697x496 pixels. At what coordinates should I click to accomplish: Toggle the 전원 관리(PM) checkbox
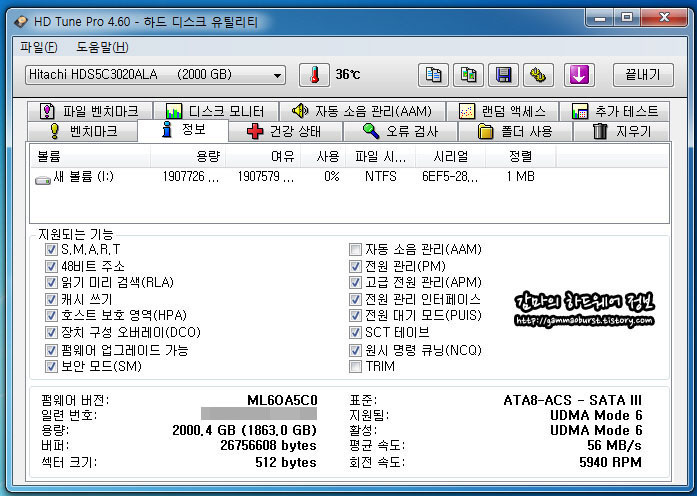355,266
